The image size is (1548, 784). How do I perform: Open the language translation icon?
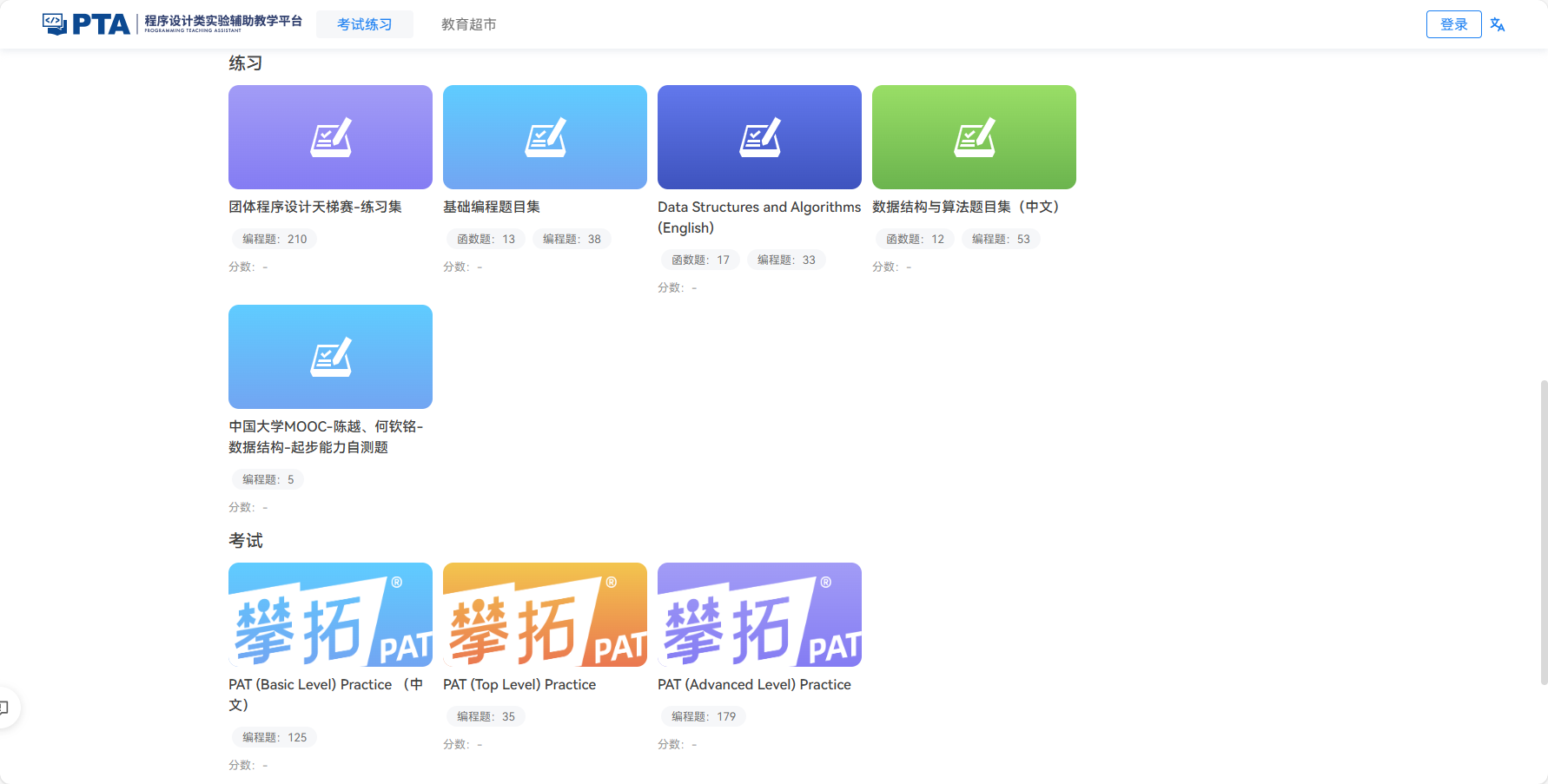point(1498,24)
